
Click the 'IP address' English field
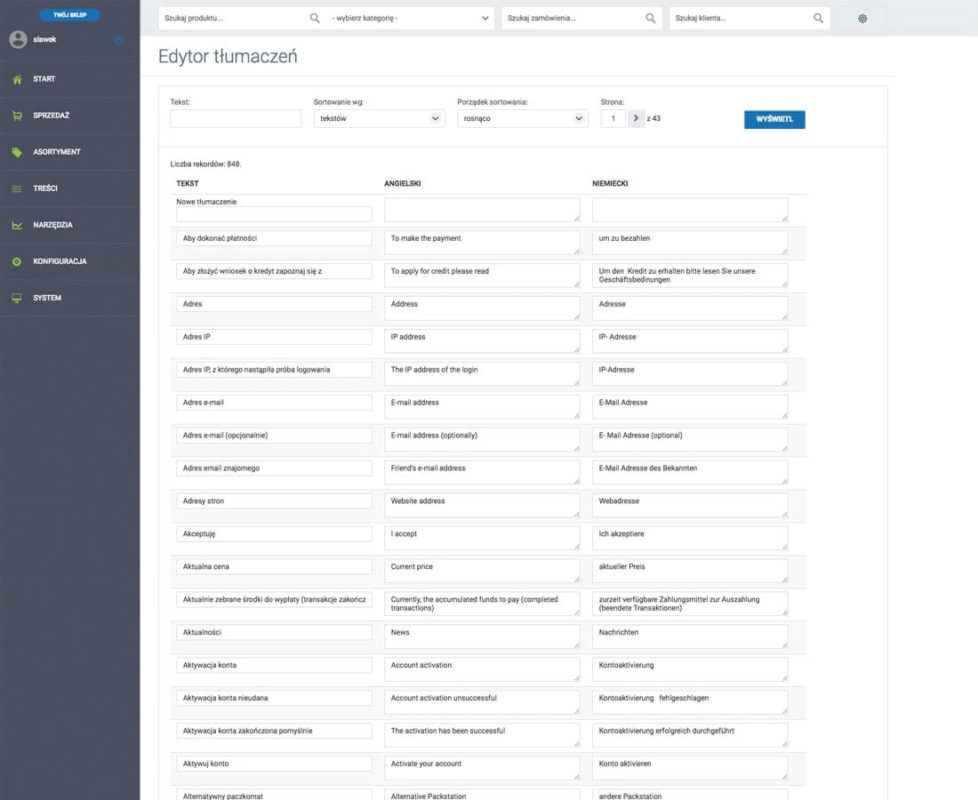[482, 341]
